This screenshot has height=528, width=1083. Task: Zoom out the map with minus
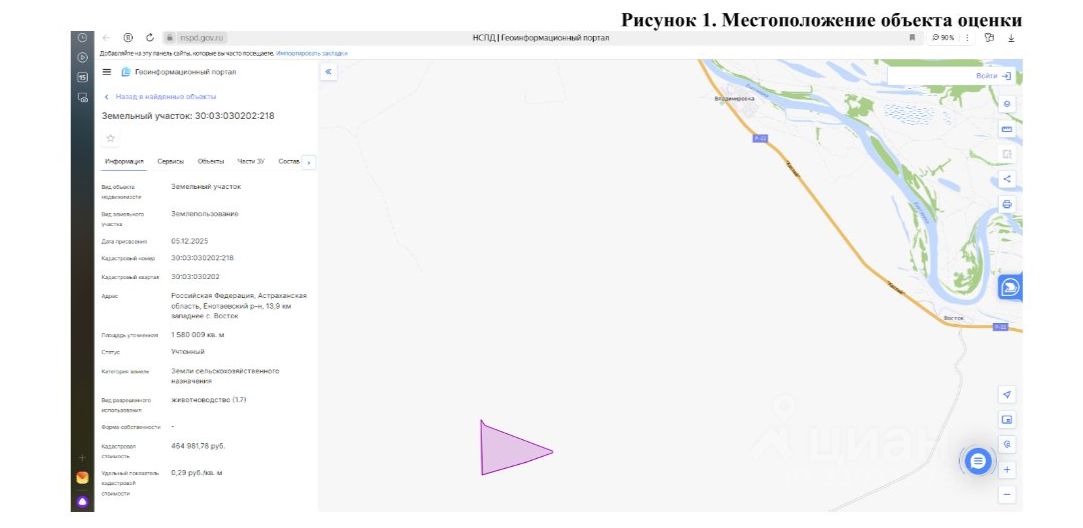(x=1006, y=495)
